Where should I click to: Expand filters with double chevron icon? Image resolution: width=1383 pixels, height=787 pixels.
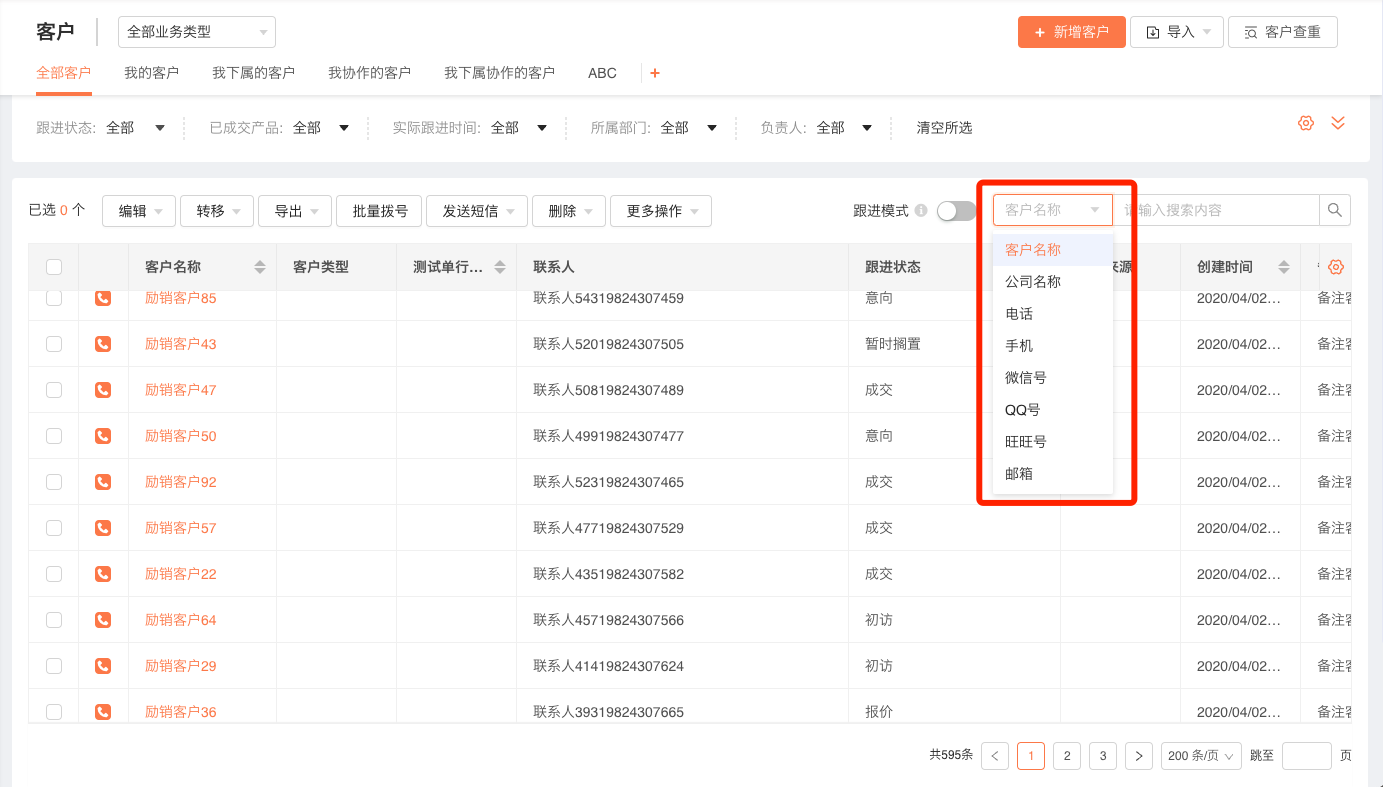pos(1338,123)
